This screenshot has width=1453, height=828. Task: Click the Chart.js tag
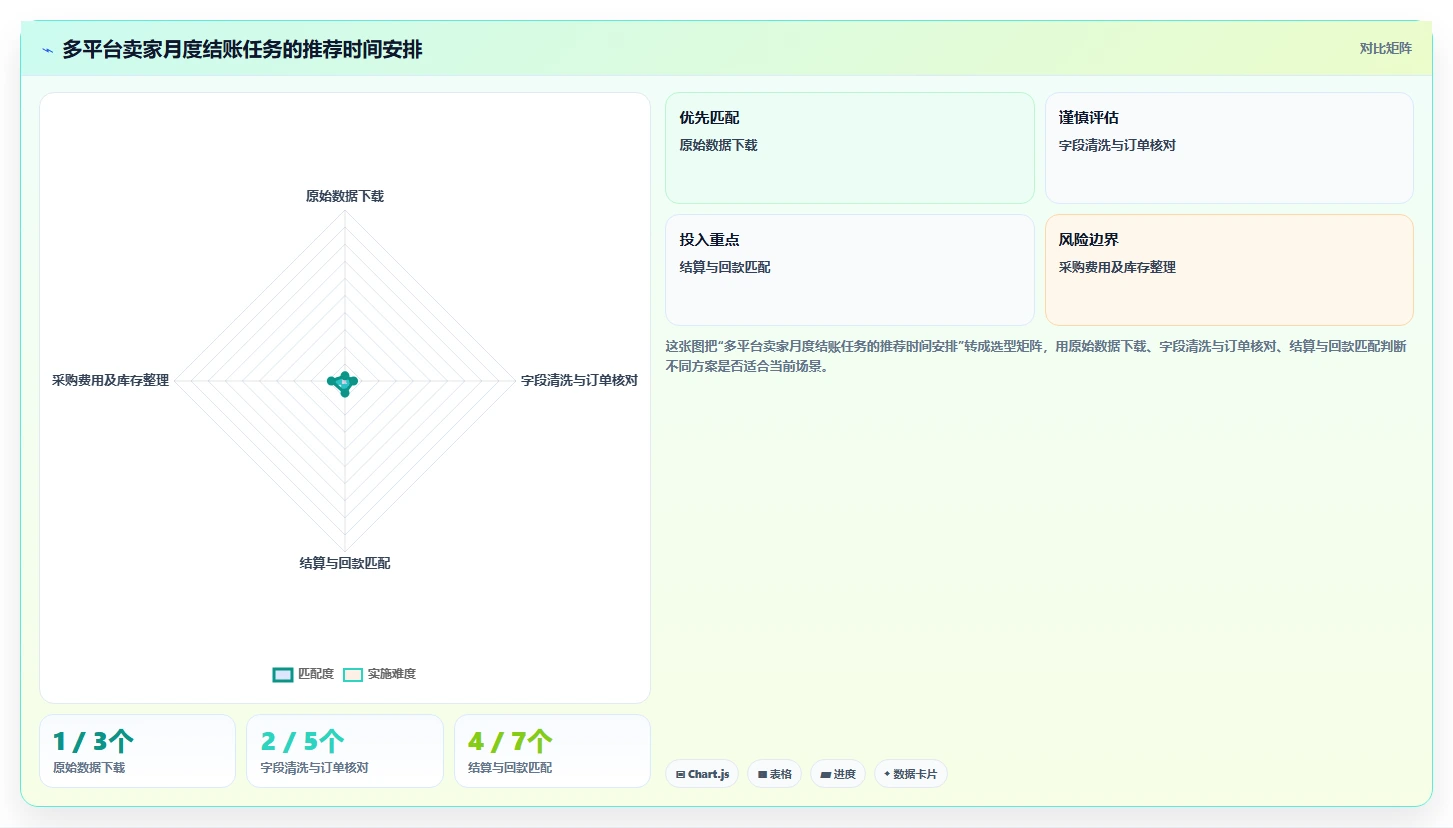pyautogui.click(x=702, y=774)
